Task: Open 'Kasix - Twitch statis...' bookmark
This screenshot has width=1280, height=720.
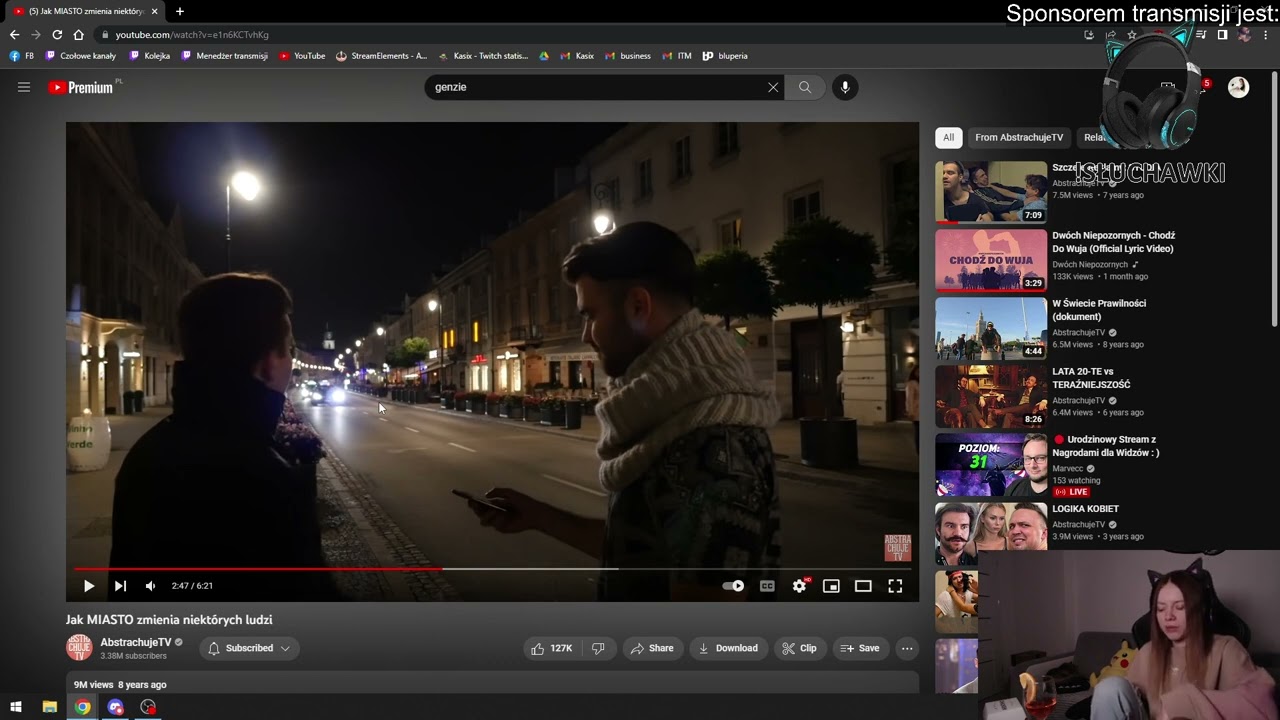Action: (x=483, y=56)
